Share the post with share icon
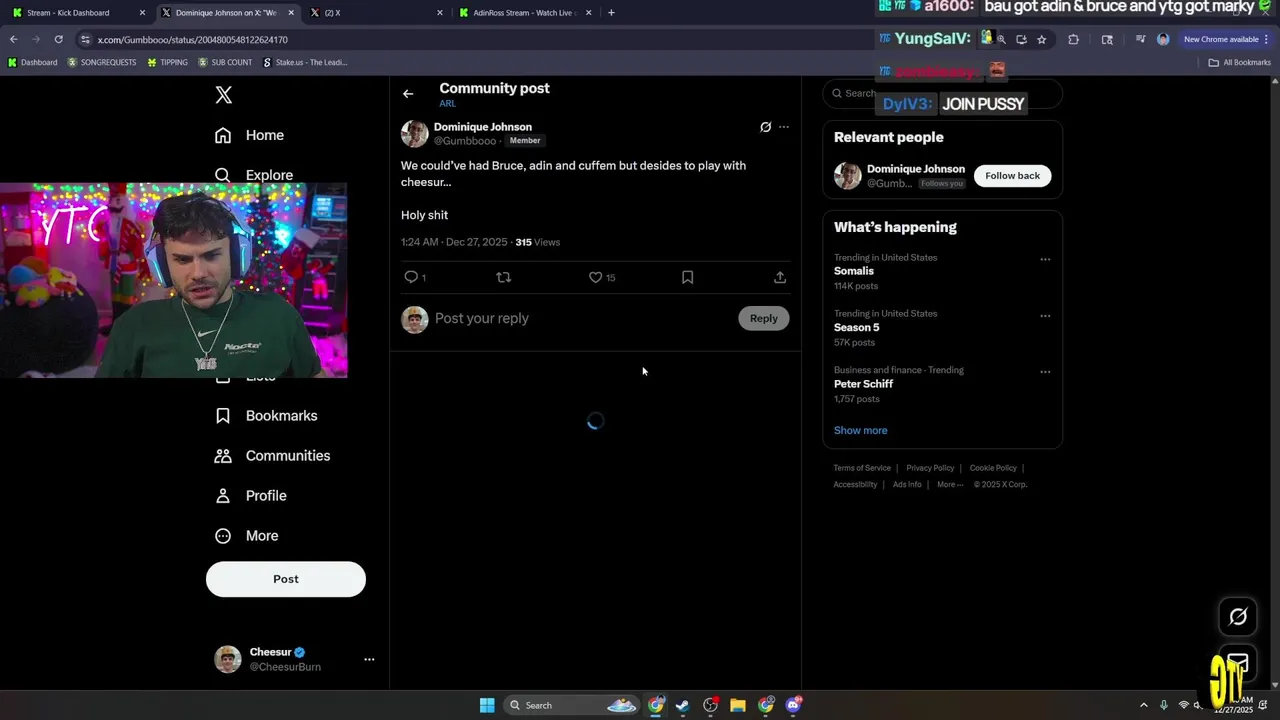 [x=780, y=277]
